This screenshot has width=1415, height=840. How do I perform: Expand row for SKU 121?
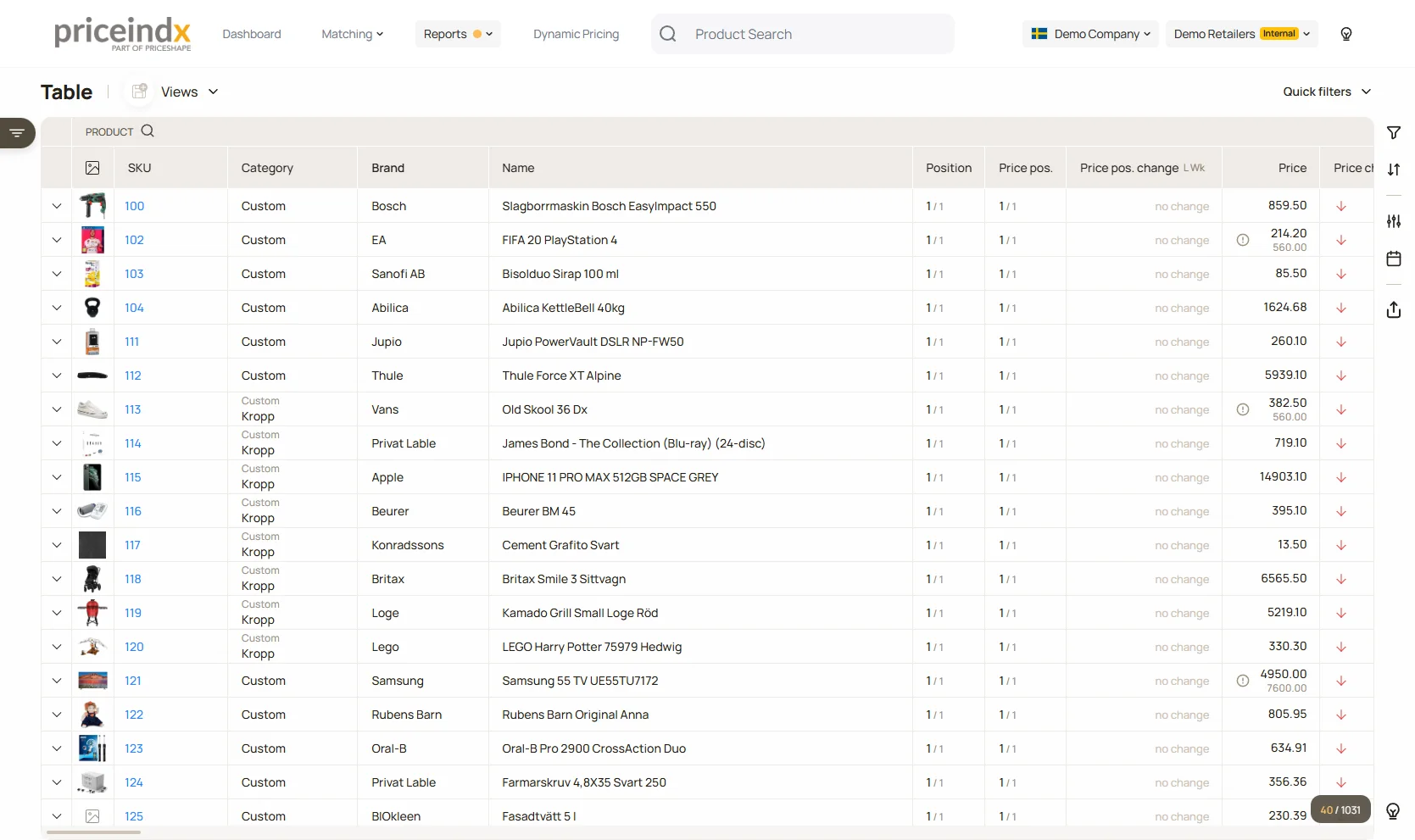[57, 681]
